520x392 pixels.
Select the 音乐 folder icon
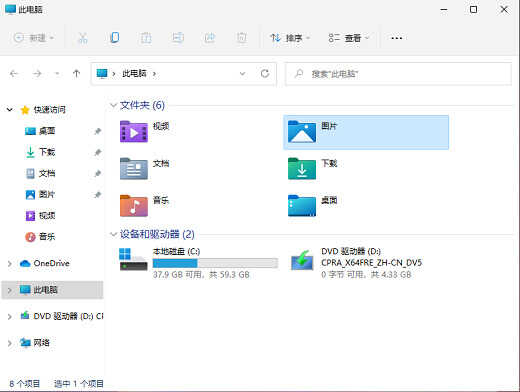click(x=134, y=206)
